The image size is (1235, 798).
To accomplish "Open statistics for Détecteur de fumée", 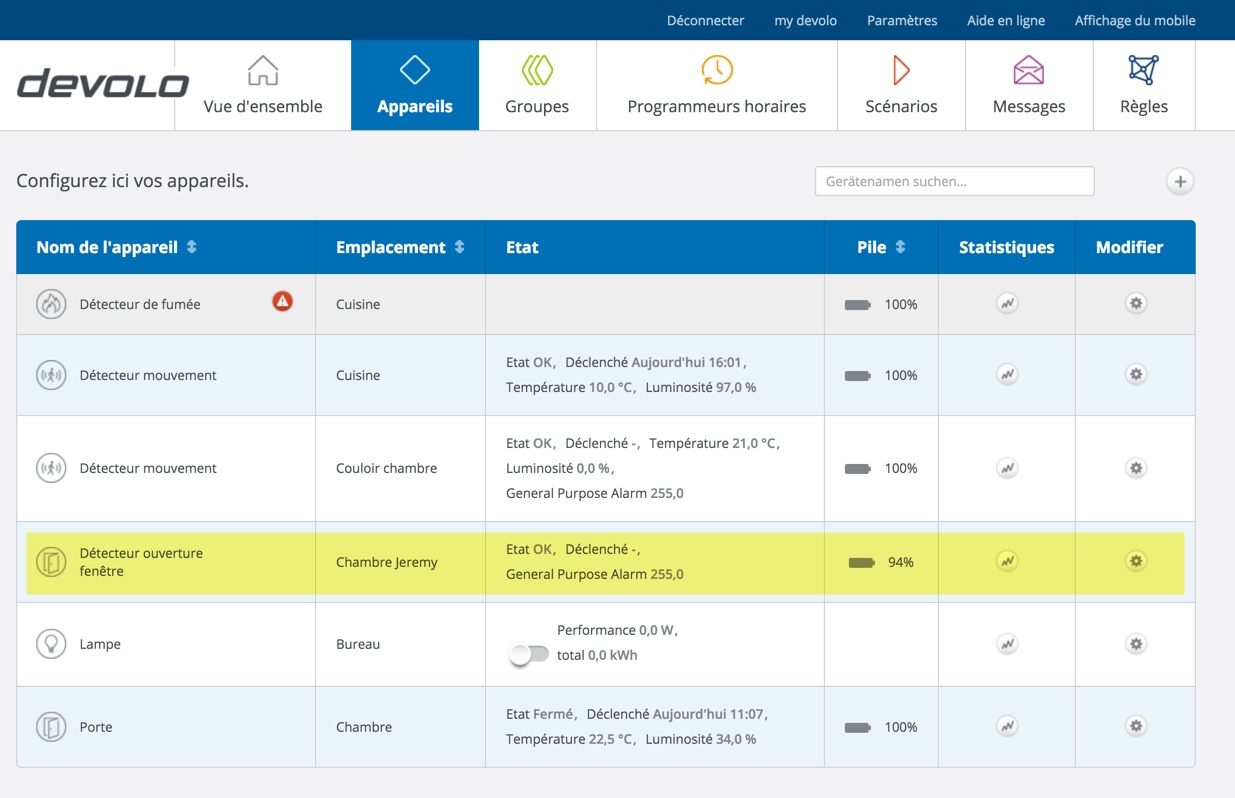I will [1007, 303].
